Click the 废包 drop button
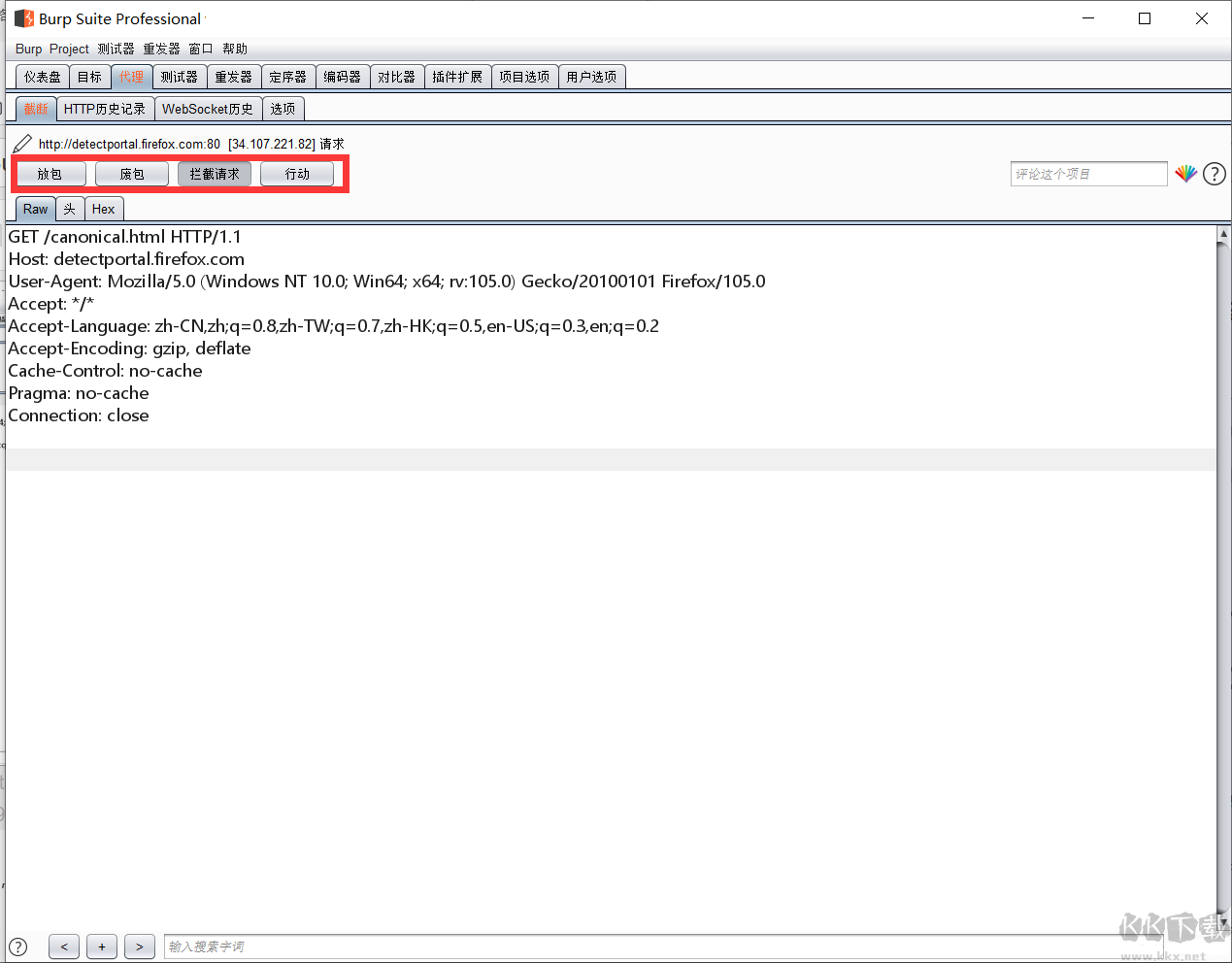Viewport: 1232px width, 963px height. 132,174
